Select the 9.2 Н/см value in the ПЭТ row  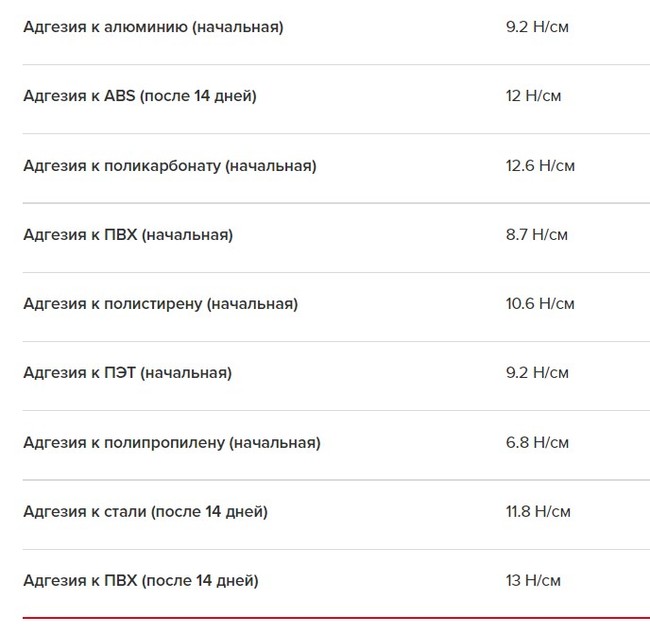[x=537, y=373]
